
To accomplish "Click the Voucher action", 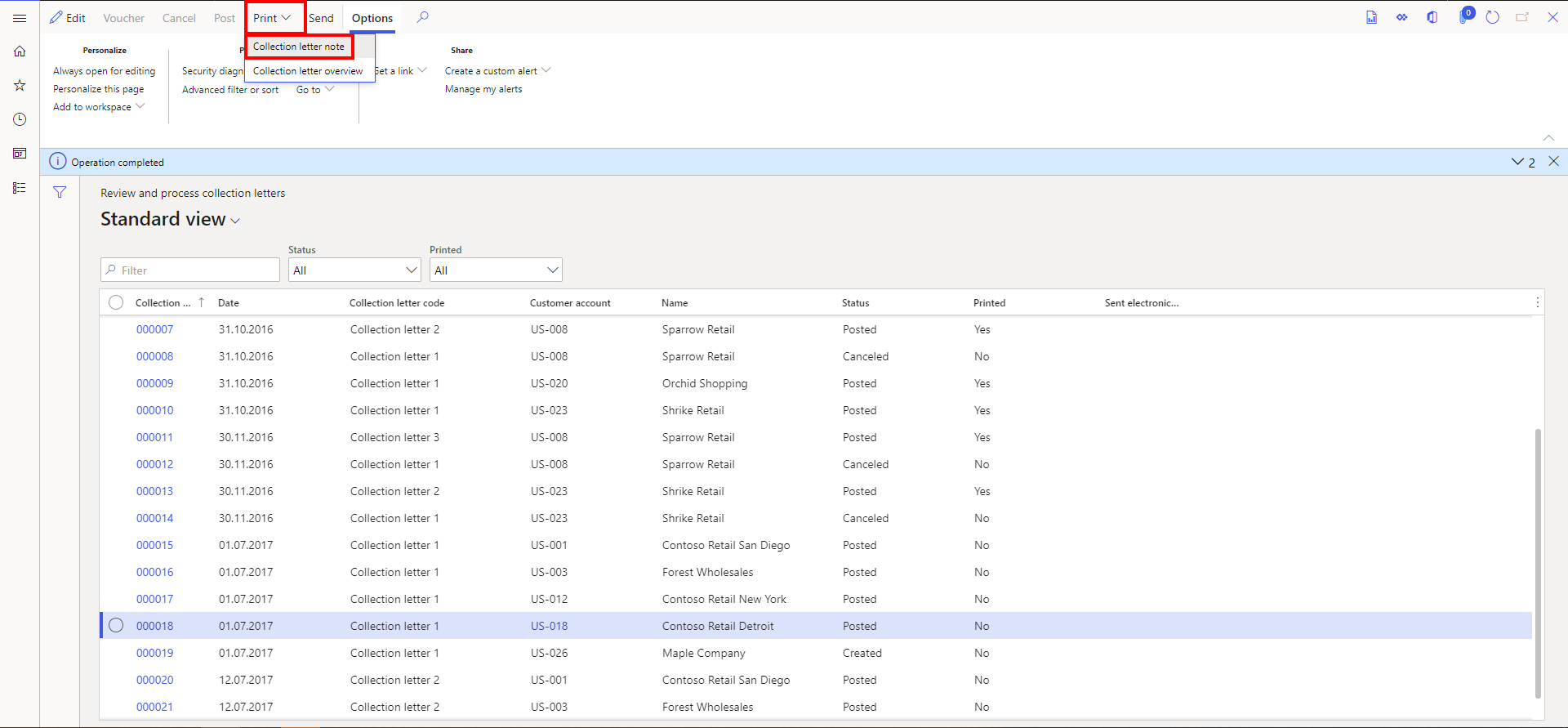I will 123,18.
